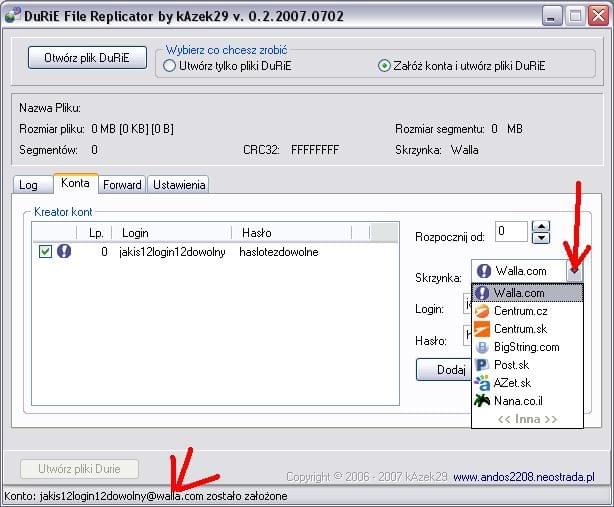Open the Ustawienia tab
The height and width of the screenshot is (507, 614).
coord(179,185)
